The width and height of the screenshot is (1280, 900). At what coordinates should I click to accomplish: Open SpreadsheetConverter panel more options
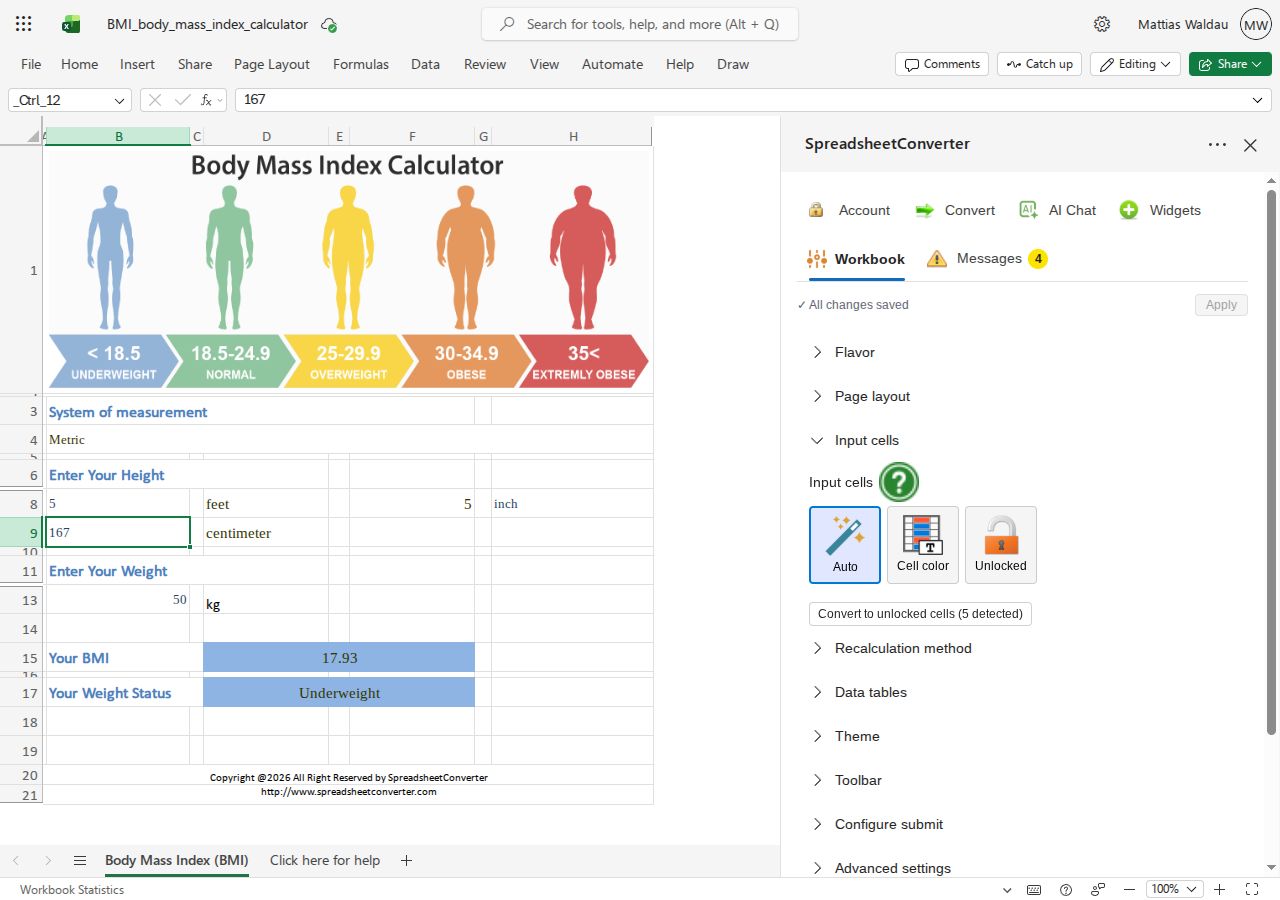coord(1217,145)
